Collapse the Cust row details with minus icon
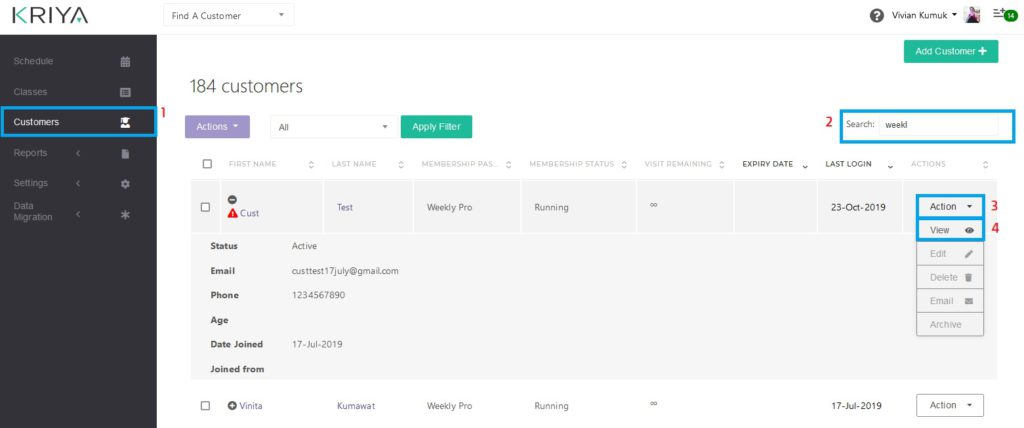The width and height of the screenshot is (1024, 428). tap(232, 199)
